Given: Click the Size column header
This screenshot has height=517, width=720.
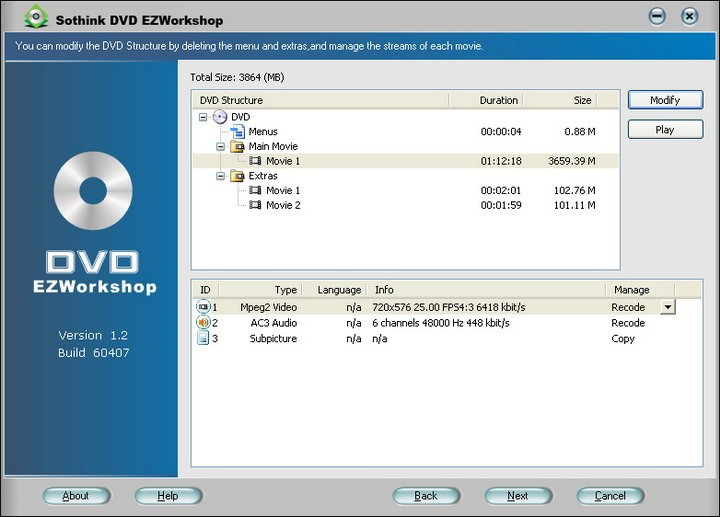Looking at the screenshot, I should tap(582, 100).
